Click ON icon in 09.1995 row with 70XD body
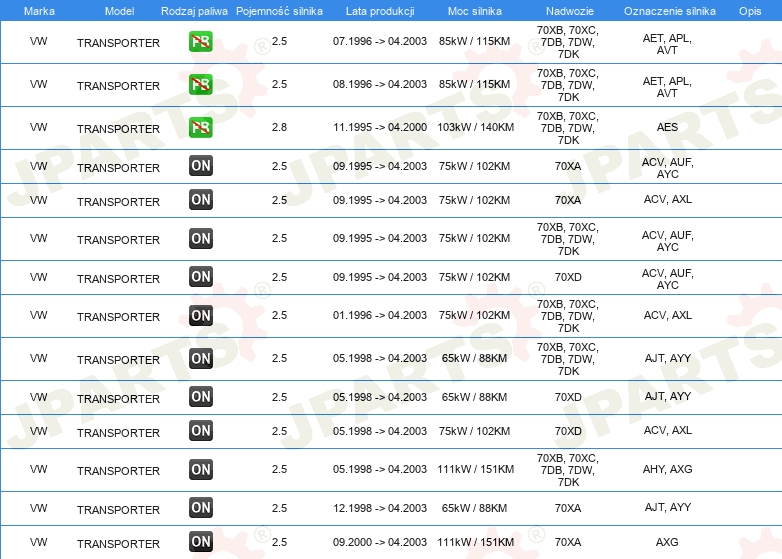 200,277
